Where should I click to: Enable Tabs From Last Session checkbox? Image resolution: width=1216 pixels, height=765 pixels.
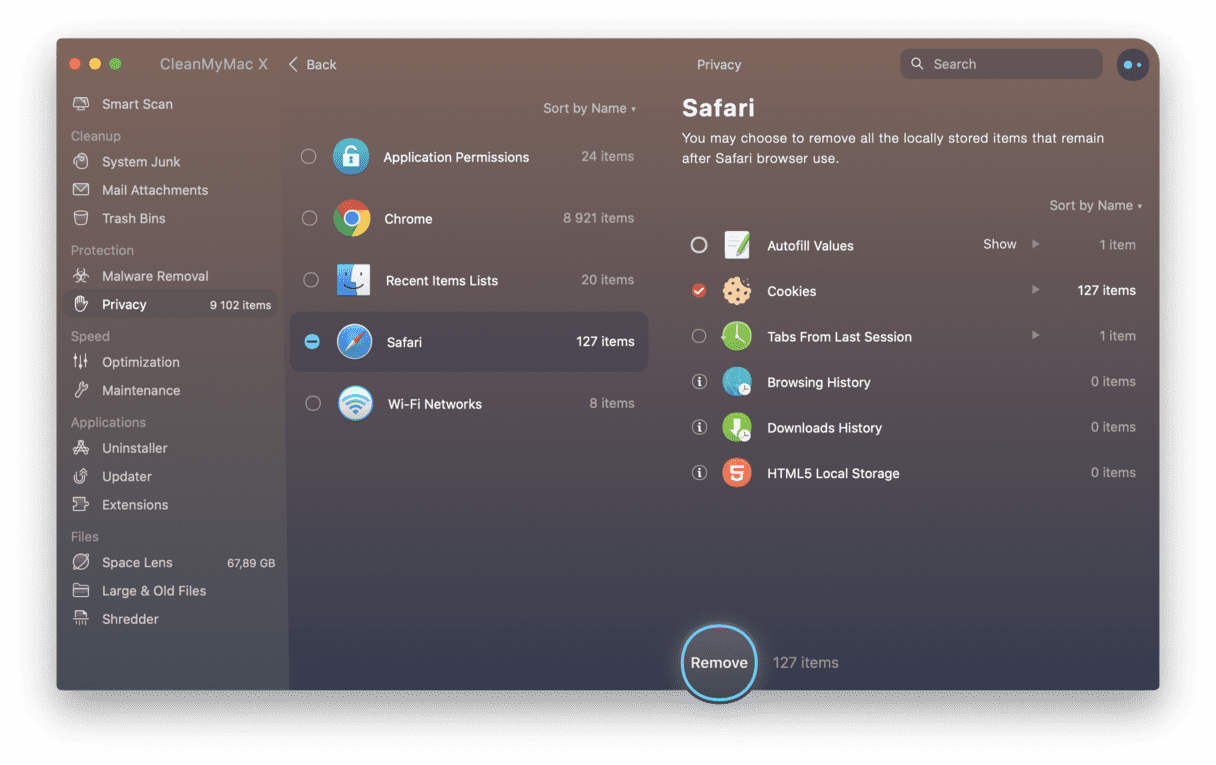click(699, 336)
